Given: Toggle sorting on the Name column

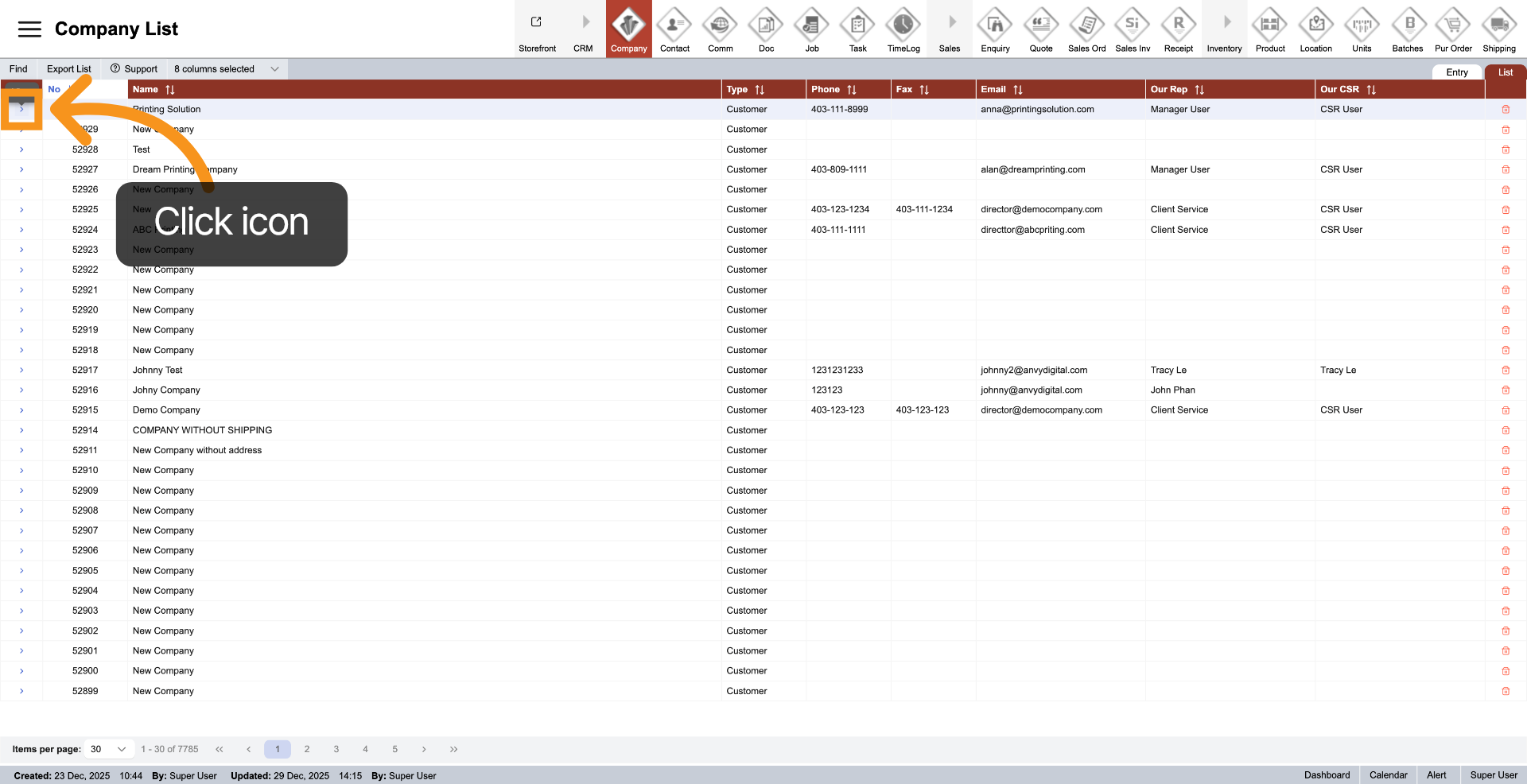Looking at the screenshot, I should pyautogui.click(x=170, y=89).
